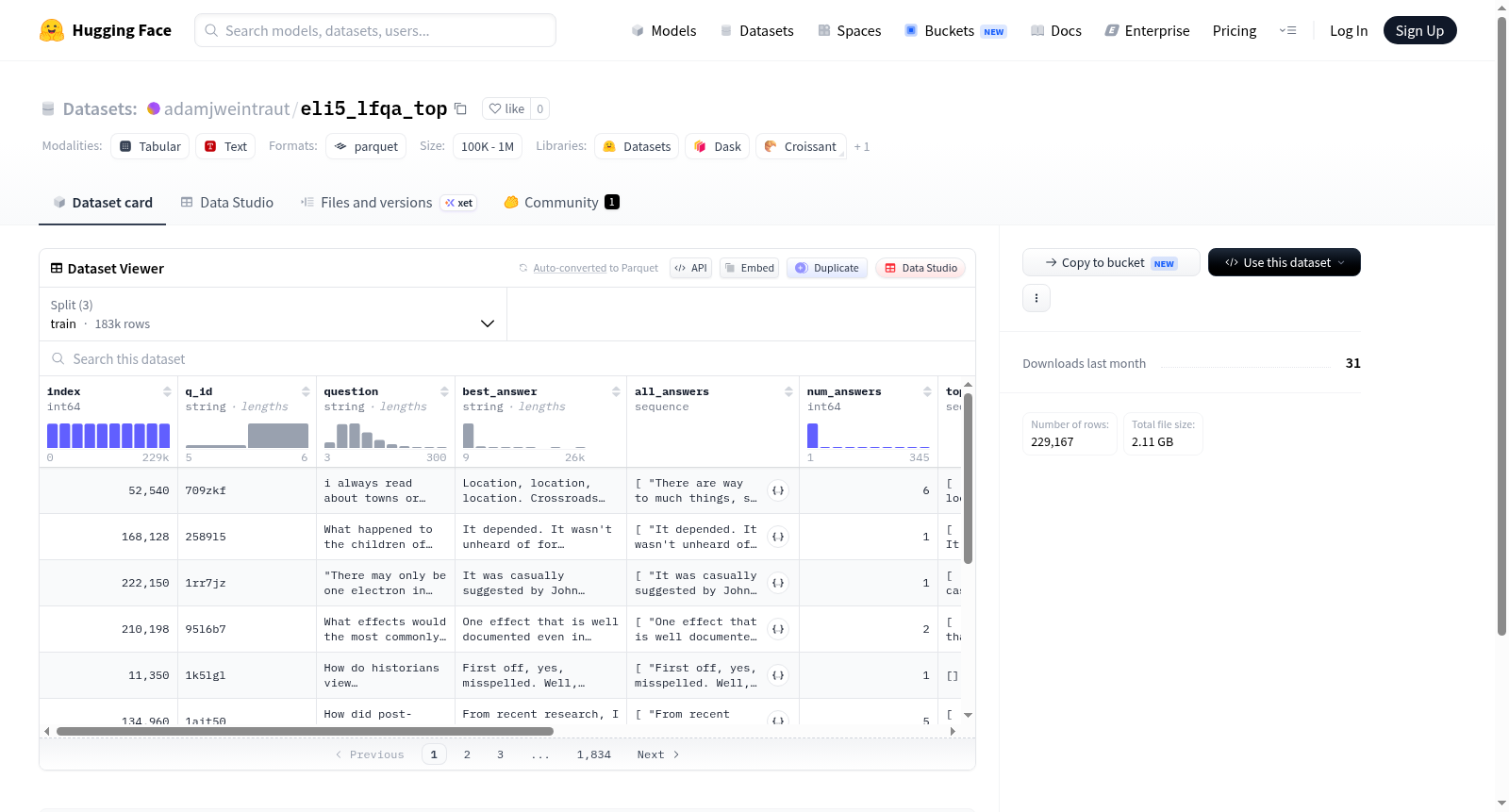Image resolution: width=1509 pixels, height=812 pixels.
Task: Switch to Dataset card tab
Action: pyautogui.click(x=103, y=202)
